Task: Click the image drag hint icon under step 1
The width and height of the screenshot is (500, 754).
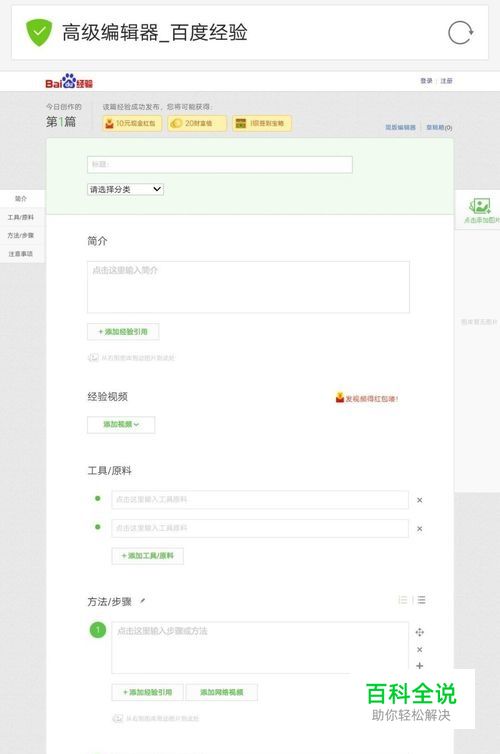Action: pyautogui.click(x=118, y=718)
